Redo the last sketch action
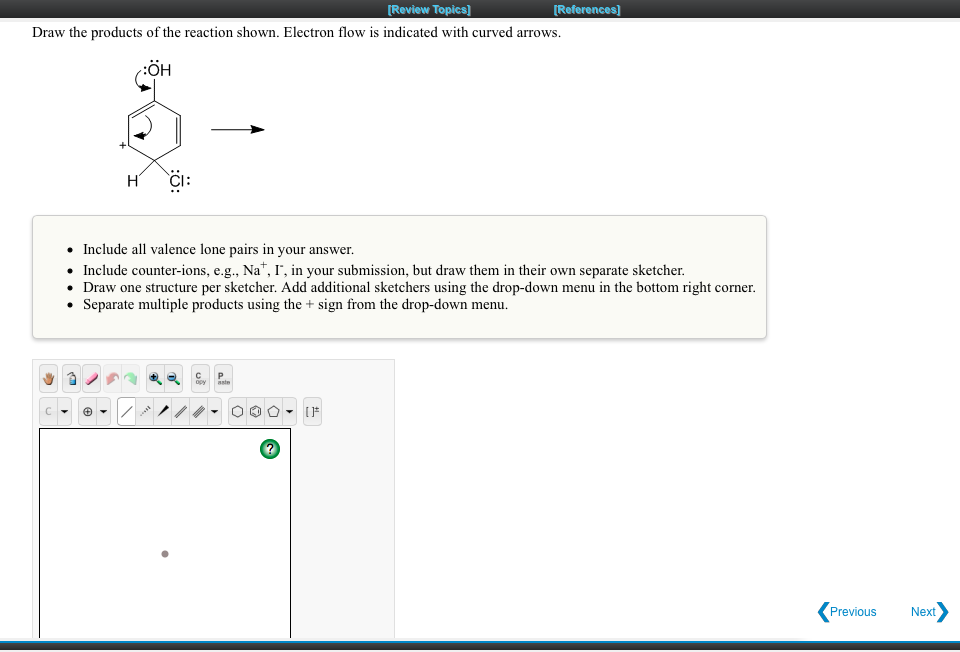 point(132,378)
